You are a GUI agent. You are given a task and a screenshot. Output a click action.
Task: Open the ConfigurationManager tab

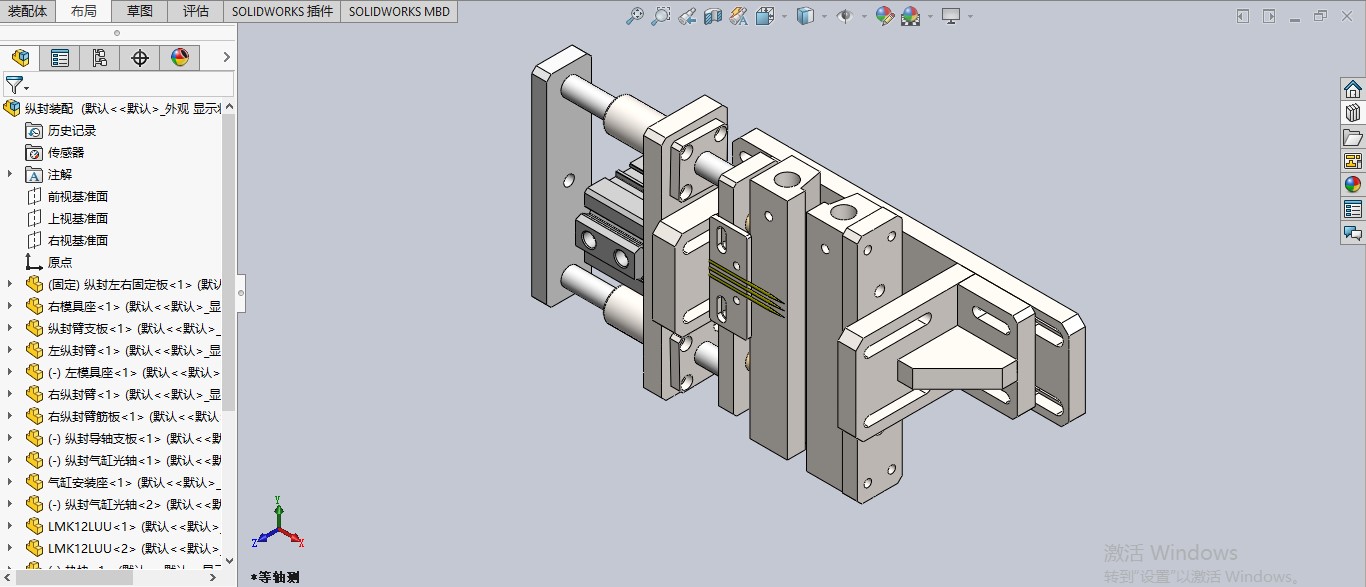[100, 58]
